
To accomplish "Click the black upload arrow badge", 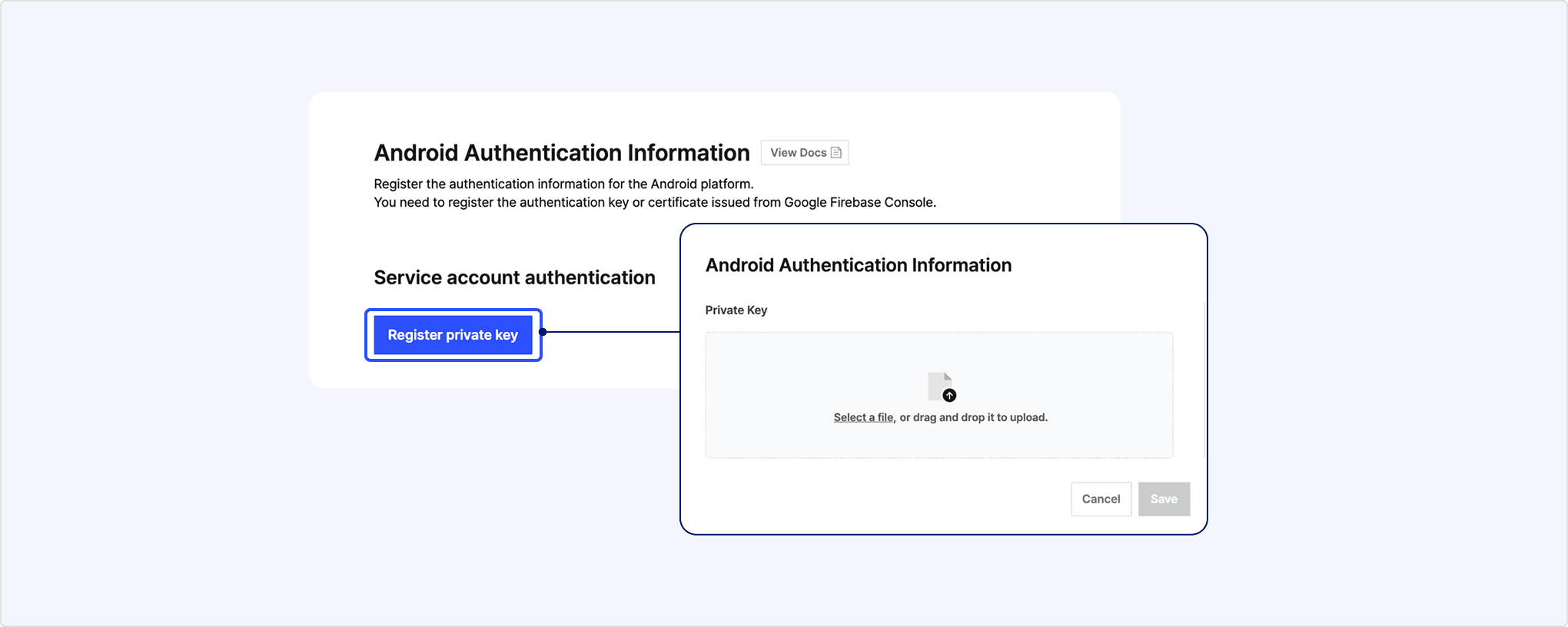I will (x=950, y=396).
